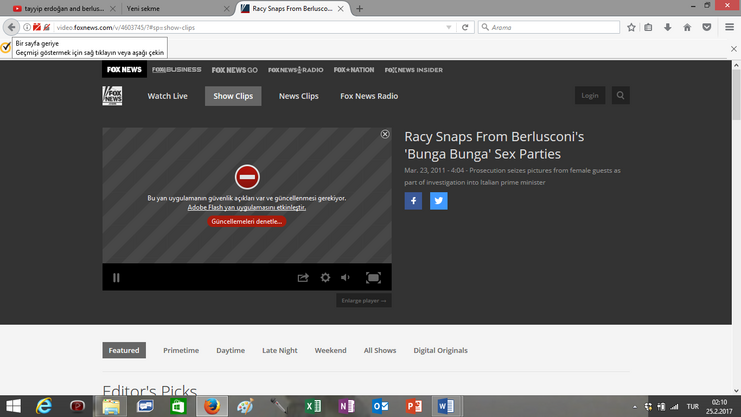Select the Featured tab
The width and height of the screenshot is (741, 417).
tap(124, 350)
